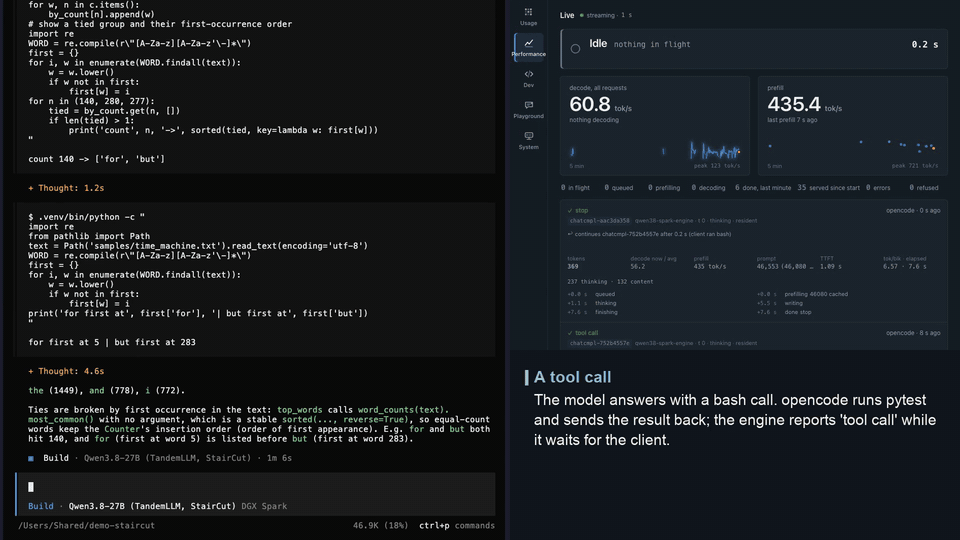
Task: Click '0 prefilling' counter
Action: coord(664,188)
